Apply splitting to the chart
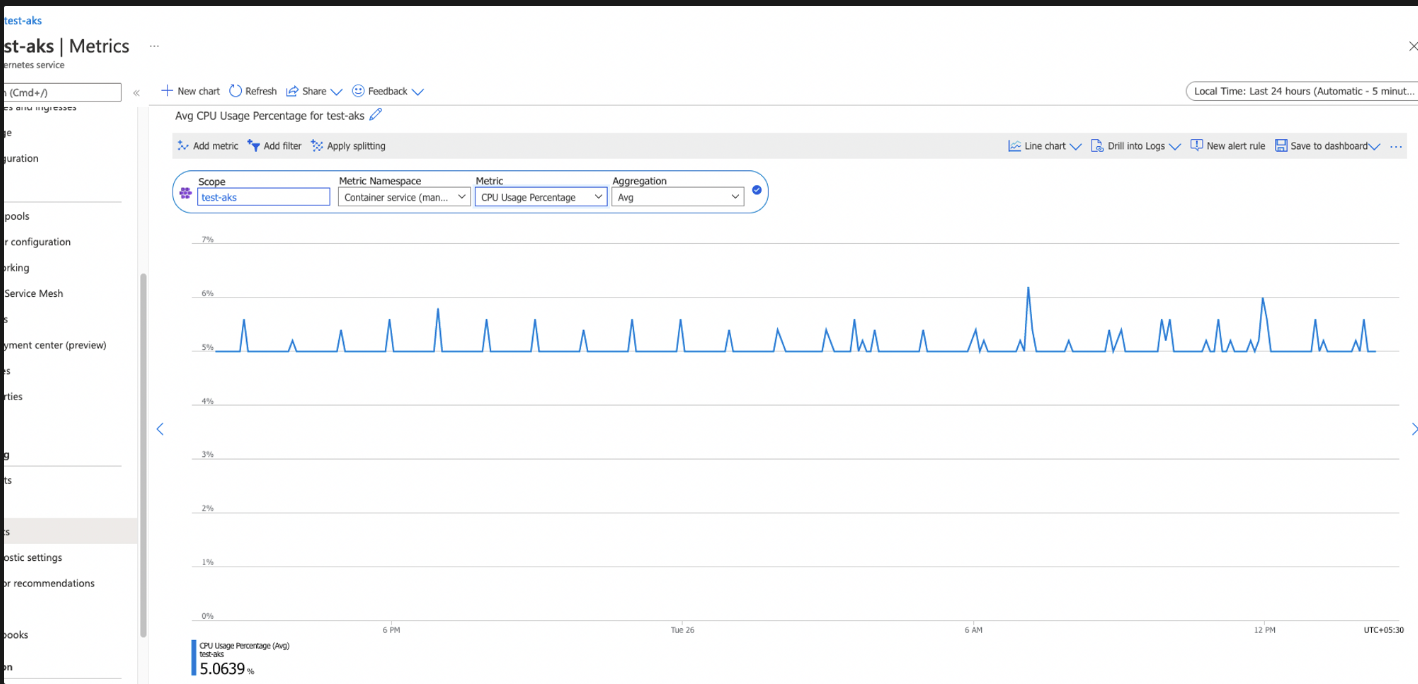The height and width of the screenshot is (684, 1418). [x=348, y=146]
